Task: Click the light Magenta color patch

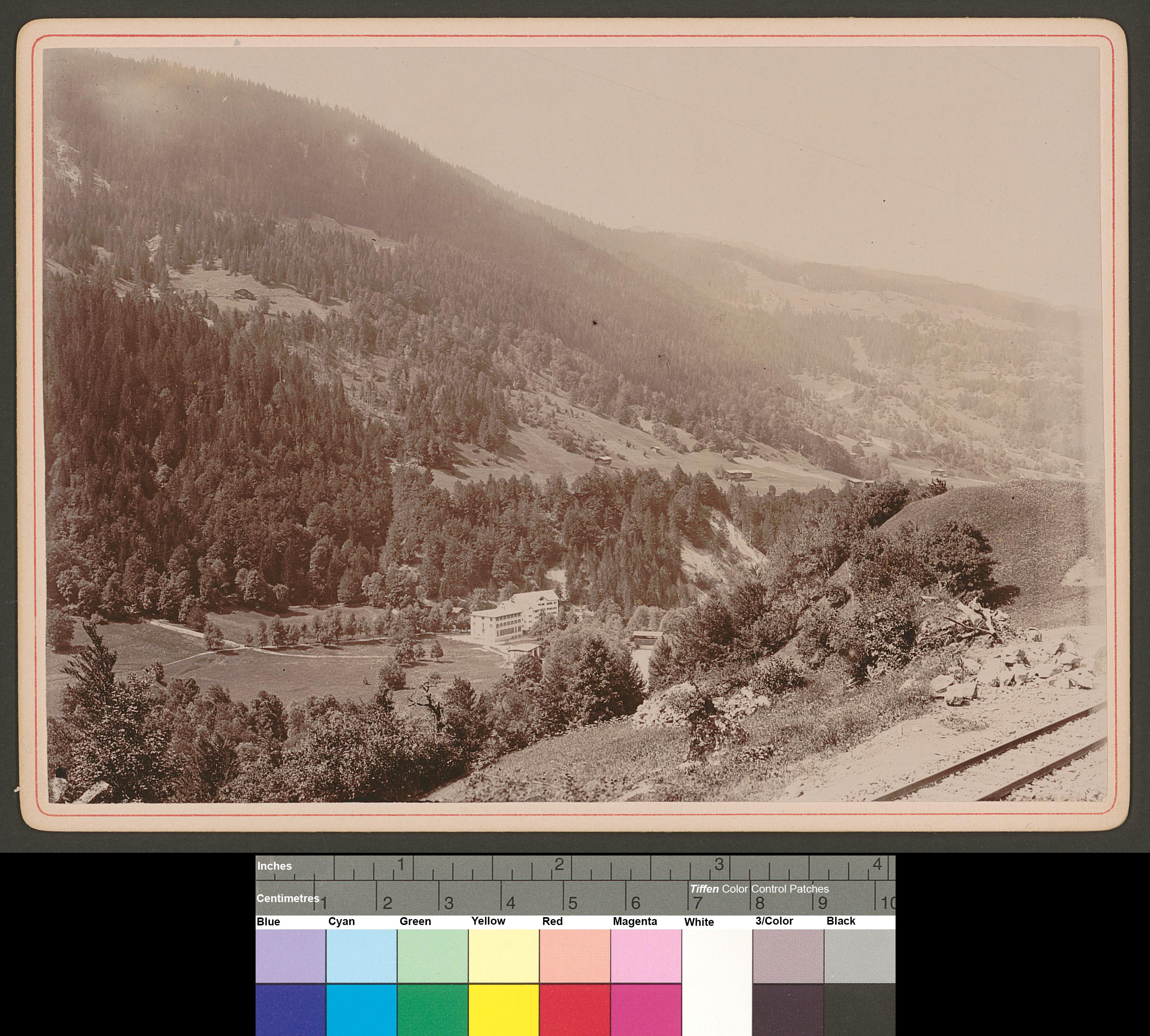Action: pos(646,956)
